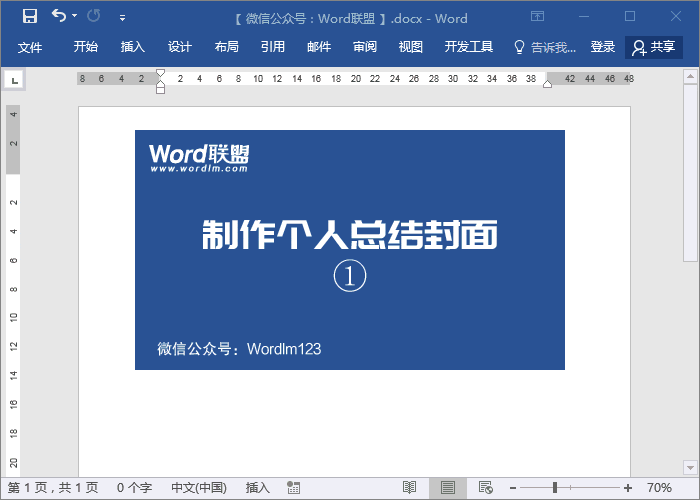Click the 告诉我 lightbulb search box
Screen dimensions: 700x500
545,47
